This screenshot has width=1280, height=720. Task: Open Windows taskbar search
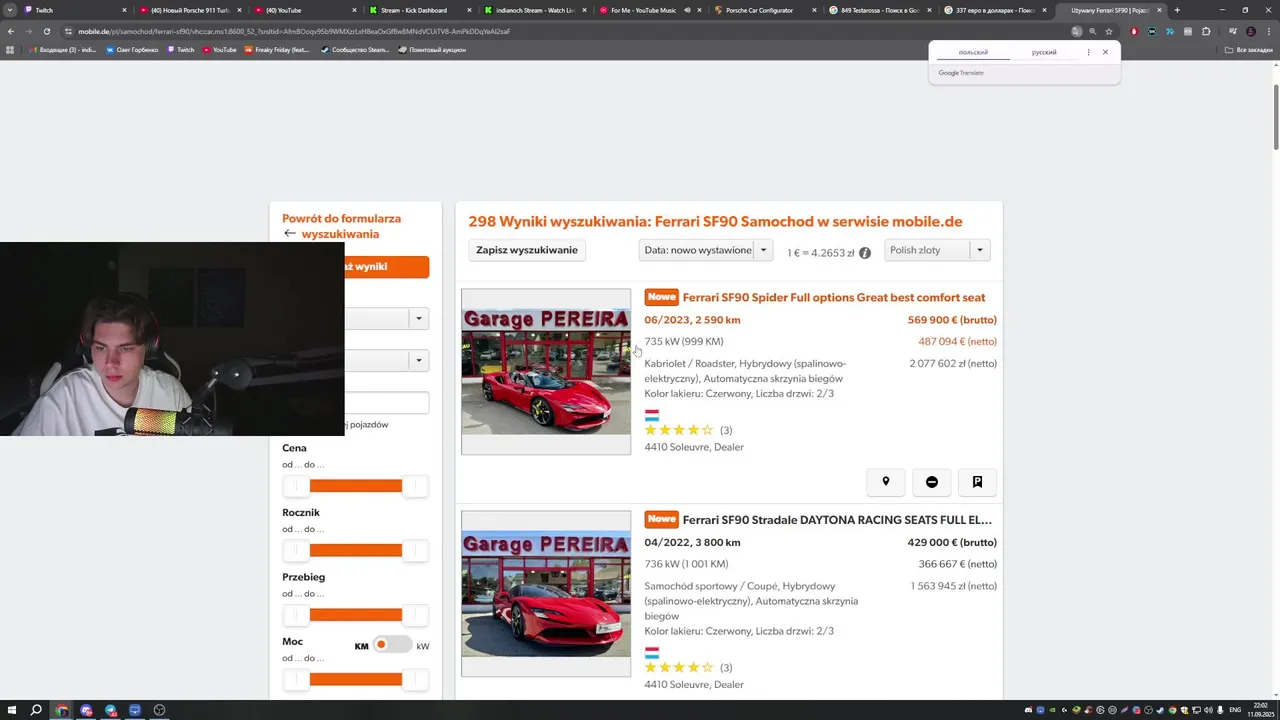coord(36,710)
